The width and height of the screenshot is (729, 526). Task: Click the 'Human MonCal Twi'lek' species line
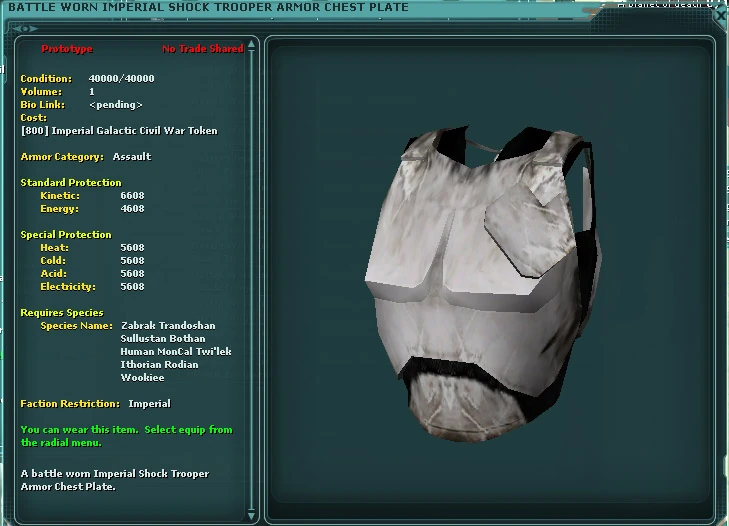point(176,352)
